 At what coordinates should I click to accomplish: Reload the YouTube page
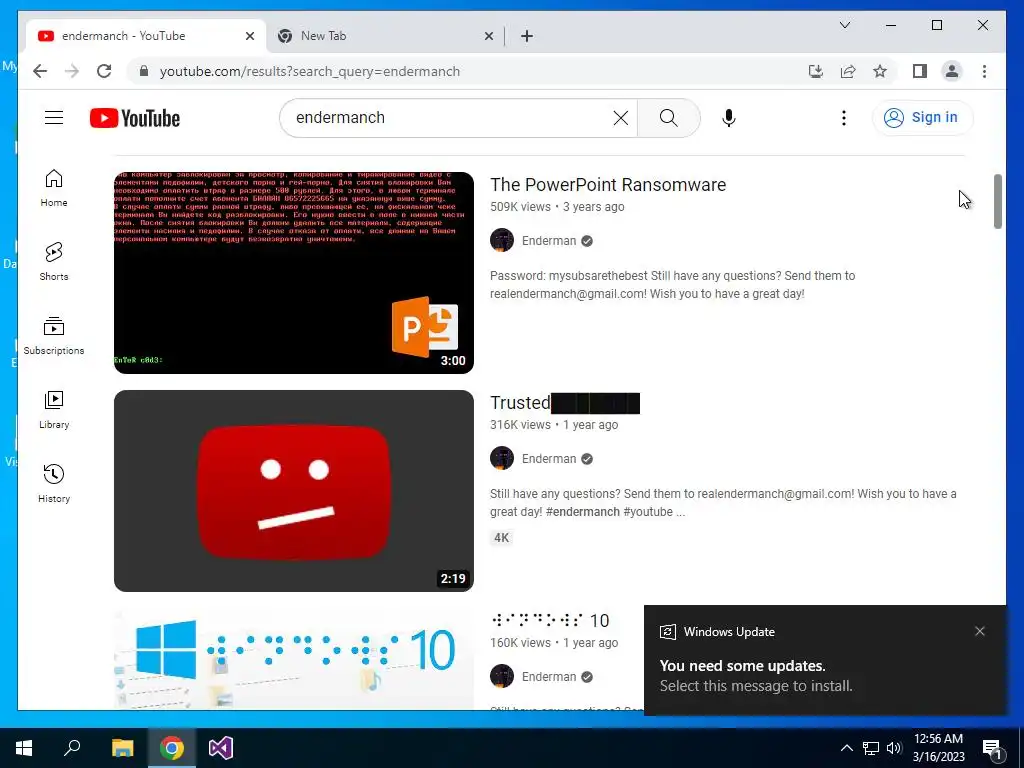pyautogui.click(x=104, y=71)
